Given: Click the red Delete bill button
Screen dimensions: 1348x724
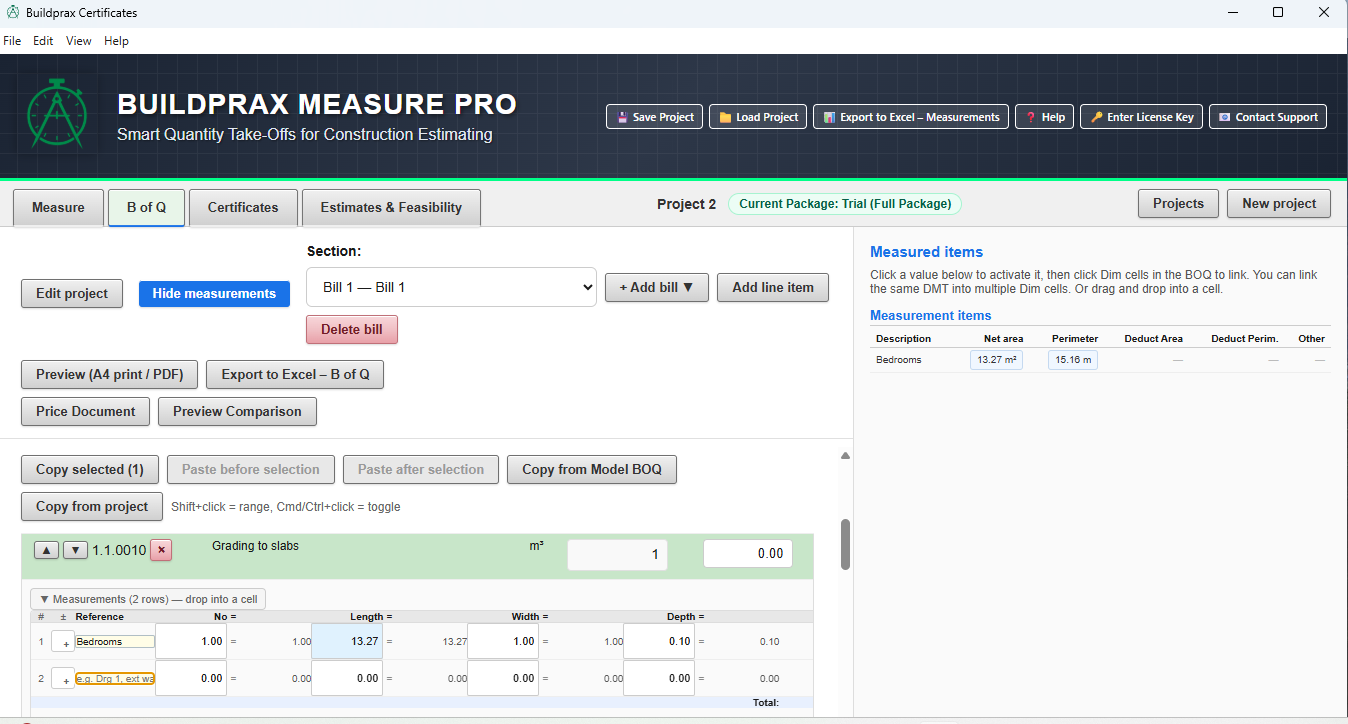Looking at the screenshot, I should 351,329.
